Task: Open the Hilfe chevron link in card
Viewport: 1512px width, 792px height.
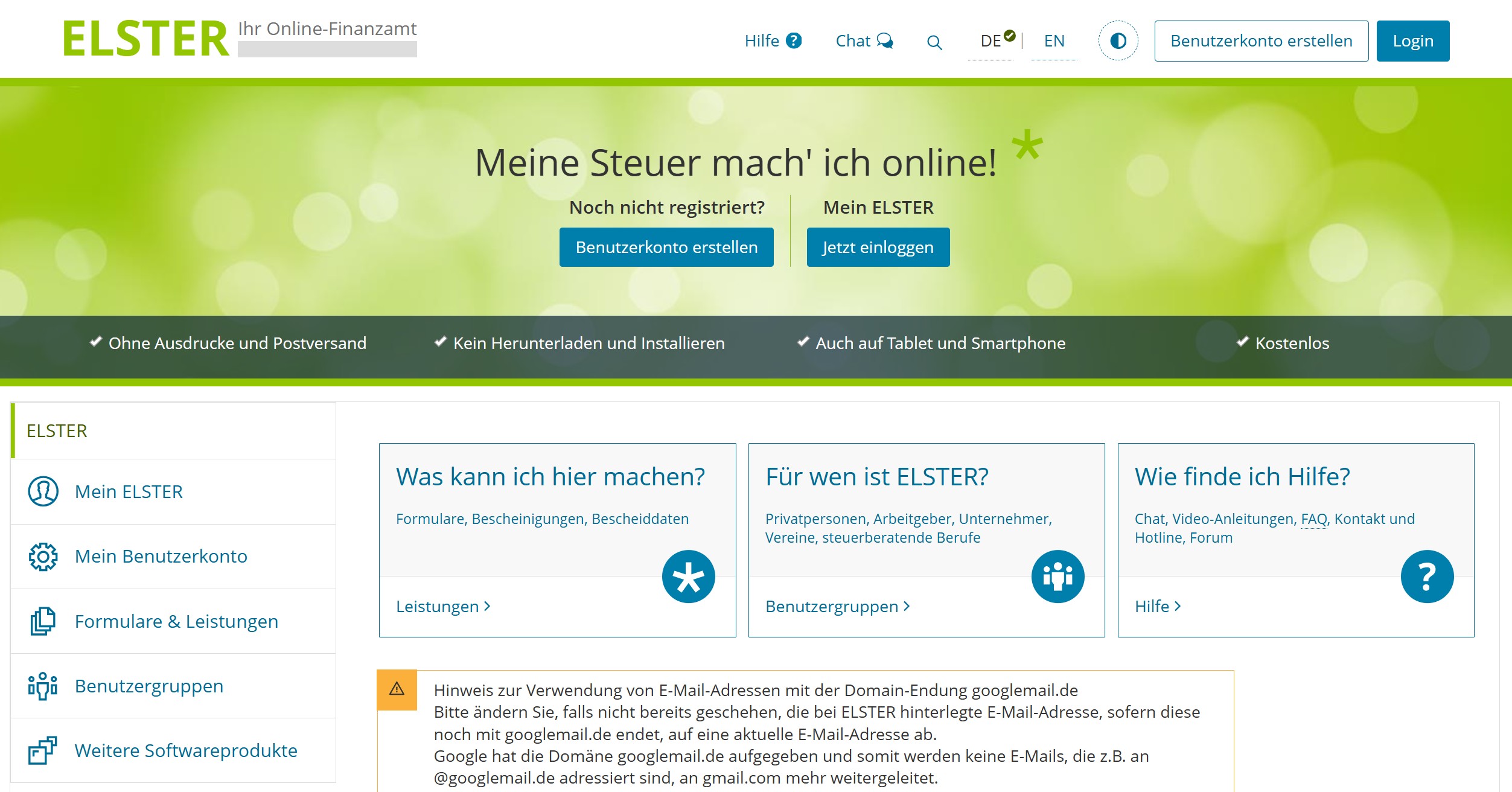Action: 1158,606
